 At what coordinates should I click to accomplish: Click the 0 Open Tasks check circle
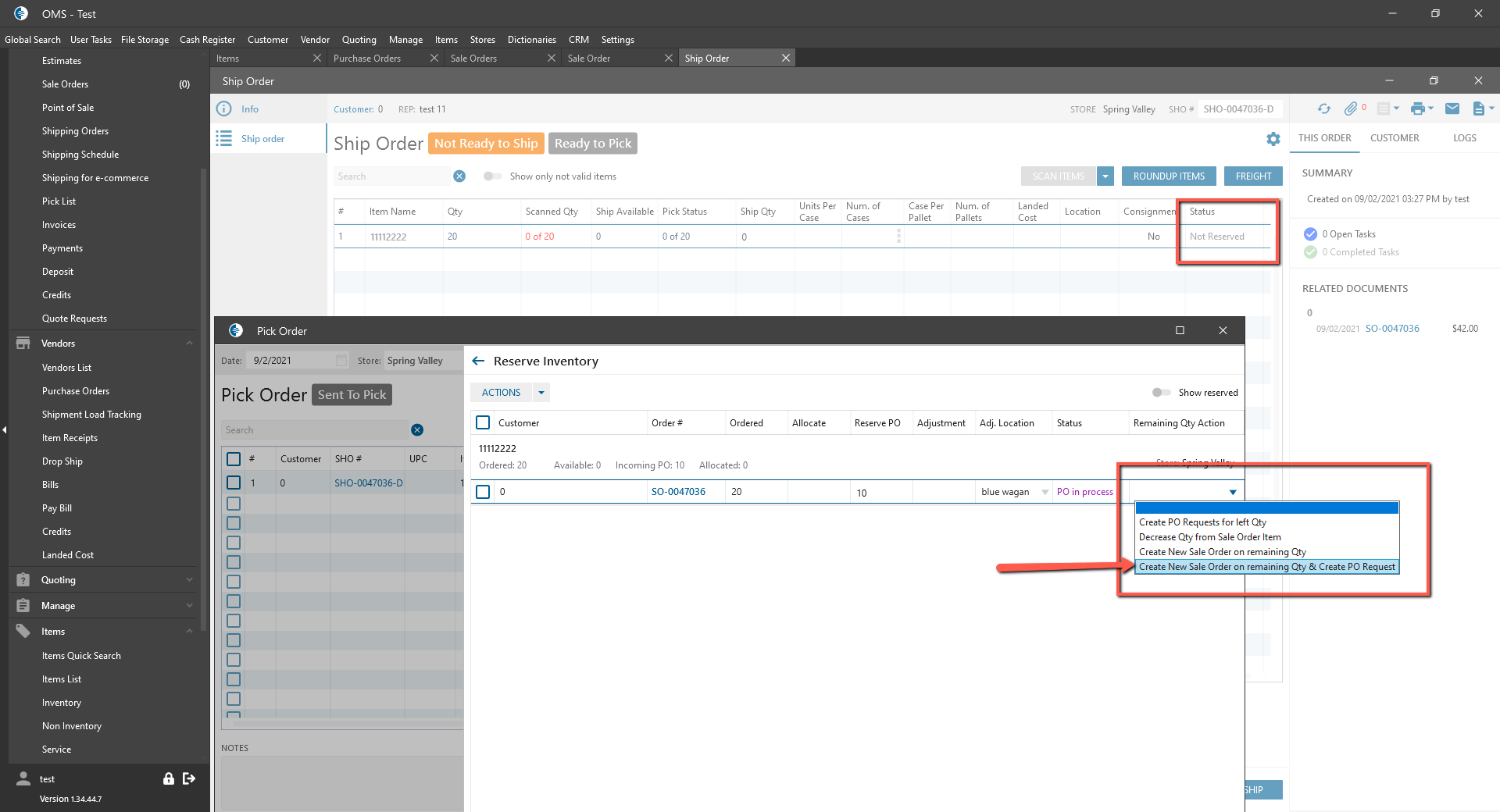click(x=1310, y=234)
